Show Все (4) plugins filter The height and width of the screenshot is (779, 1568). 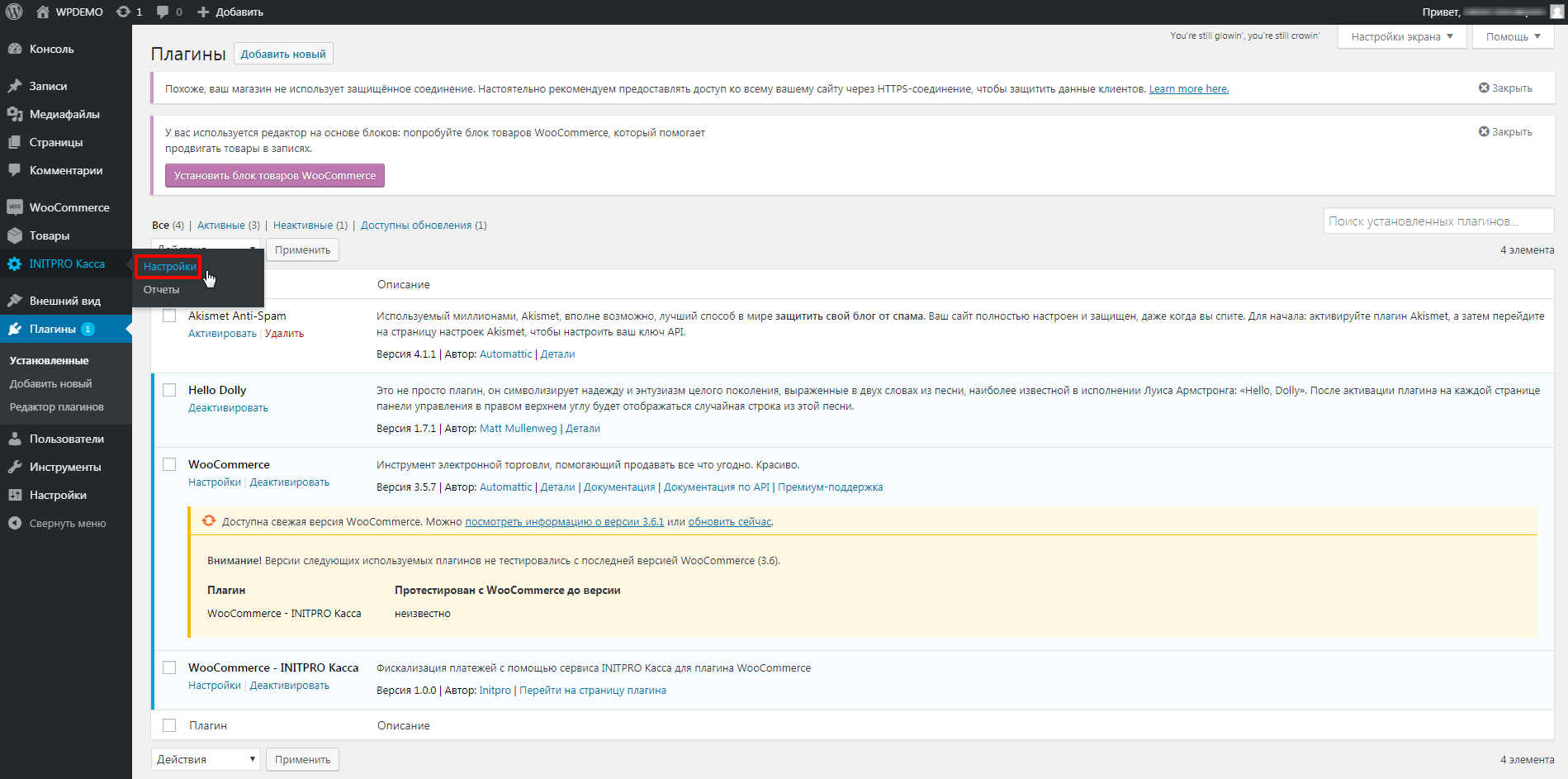168,225
